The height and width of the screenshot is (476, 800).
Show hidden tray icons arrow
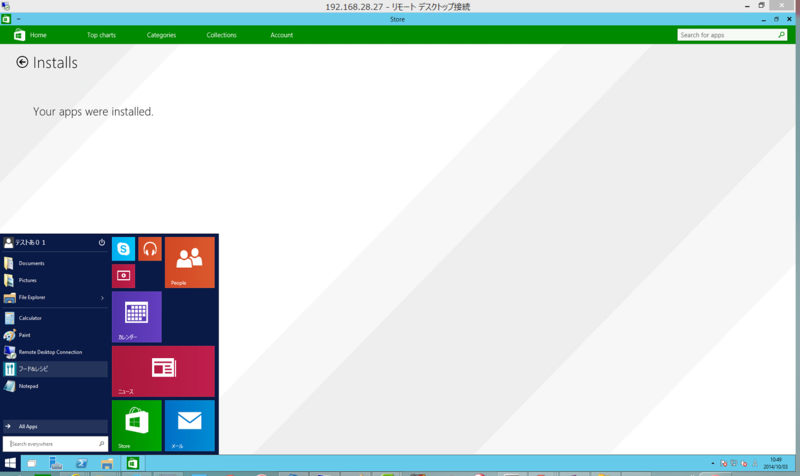(x=712, y=463)
